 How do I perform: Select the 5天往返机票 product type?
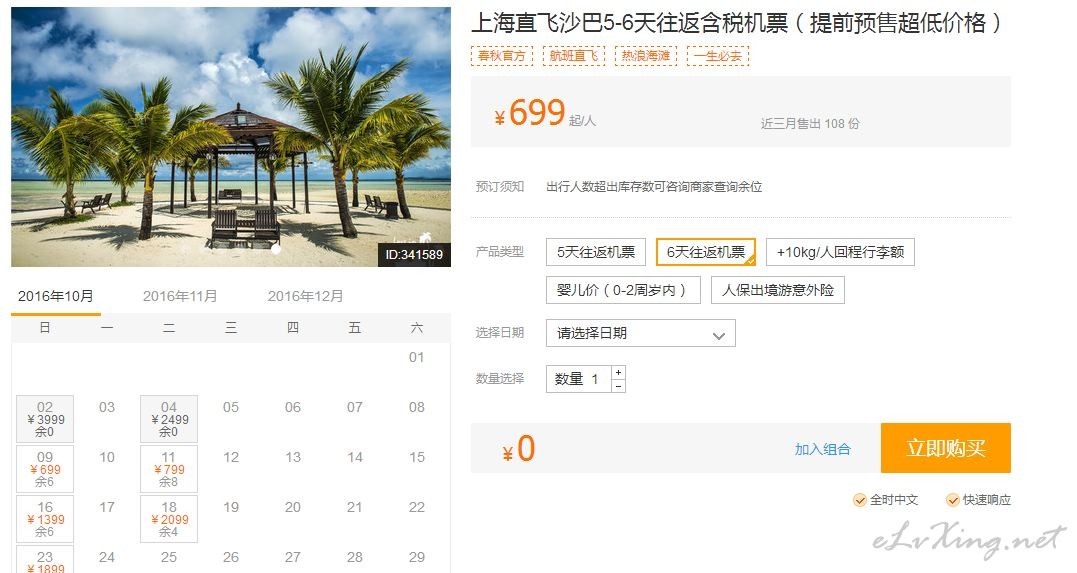click(596, 252)
